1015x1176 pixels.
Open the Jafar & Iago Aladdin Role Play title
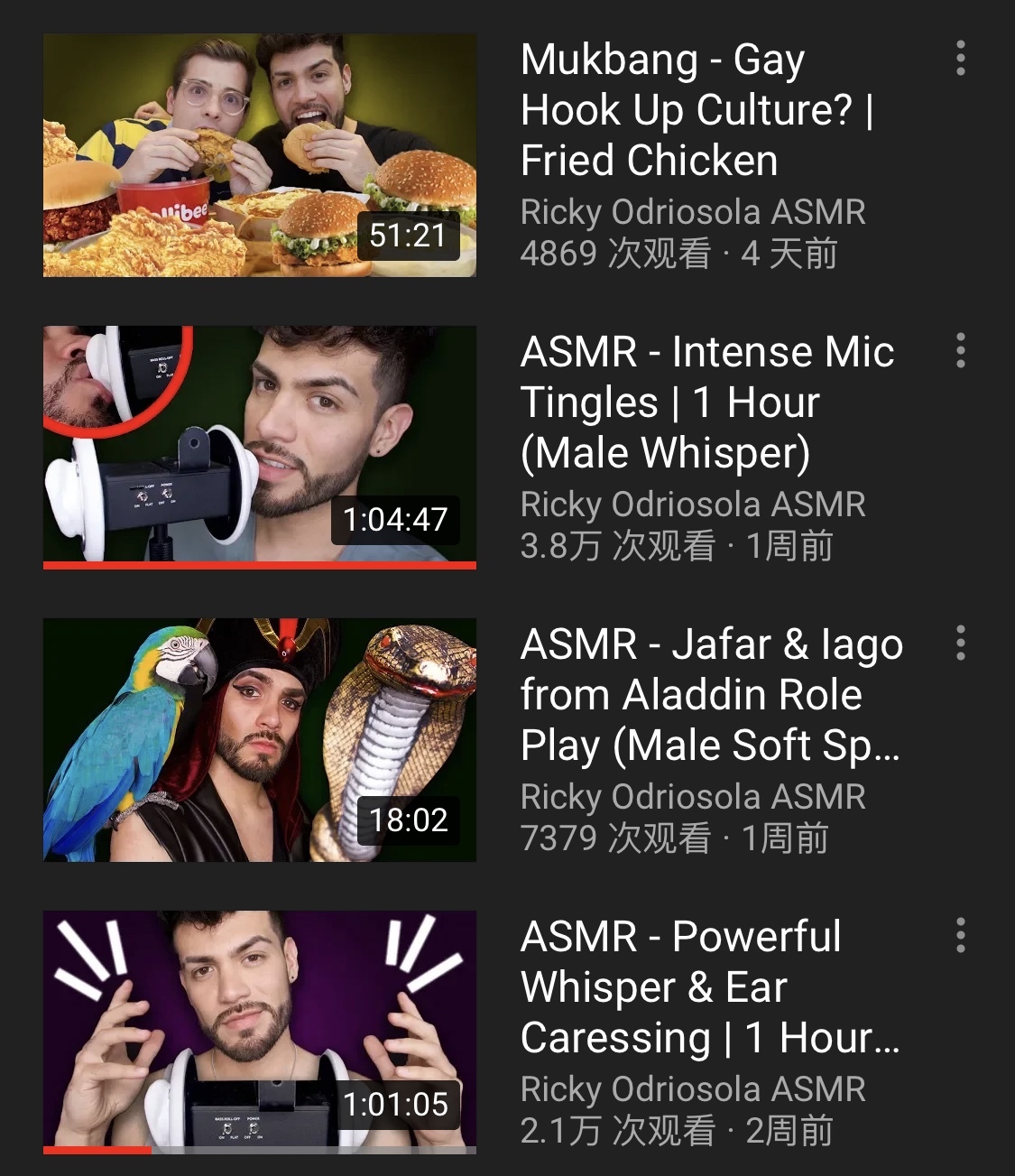click(x=712, y=695)
